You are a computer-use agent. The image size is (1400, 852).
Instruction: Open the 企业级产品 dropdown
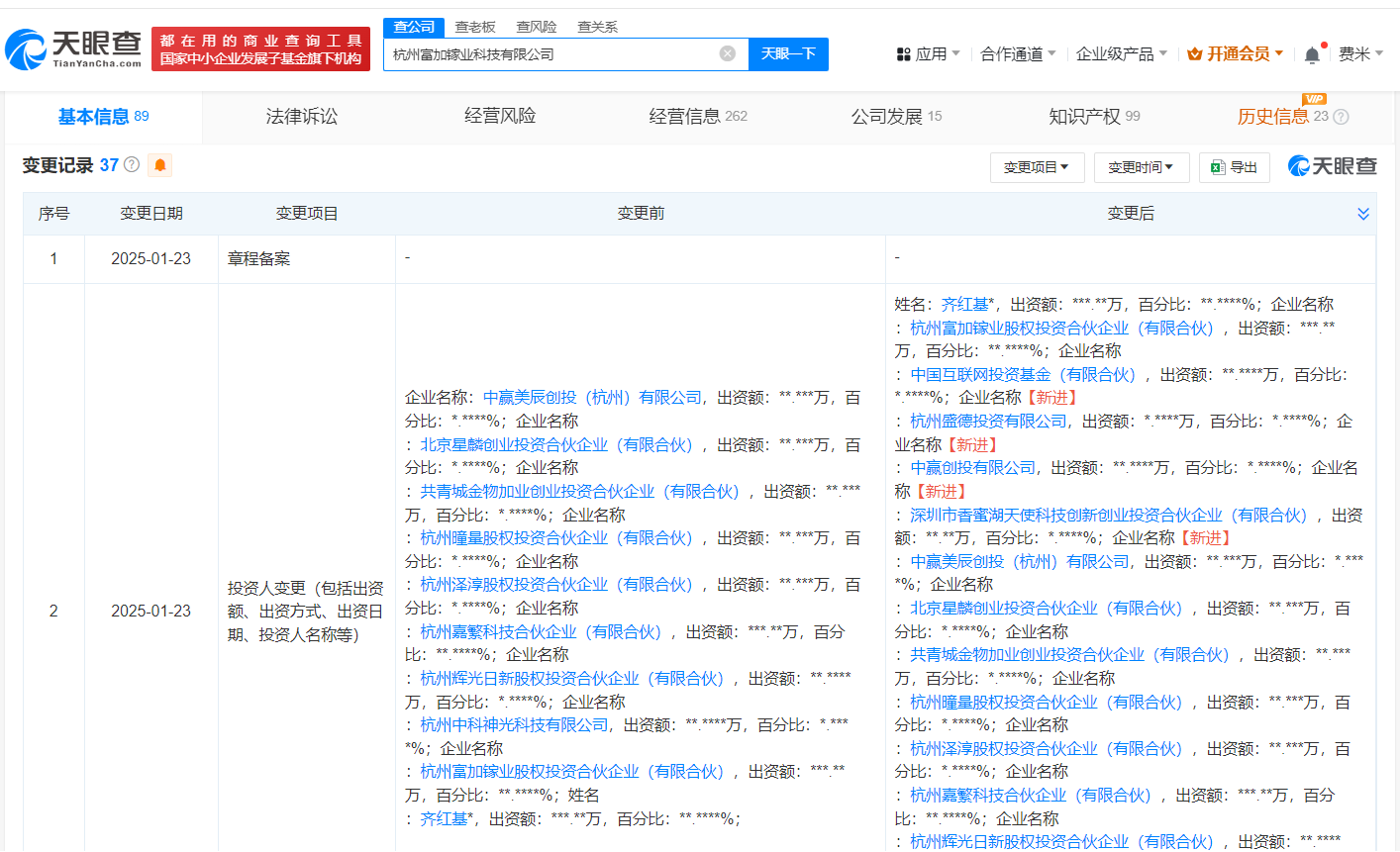[1122, 54]
